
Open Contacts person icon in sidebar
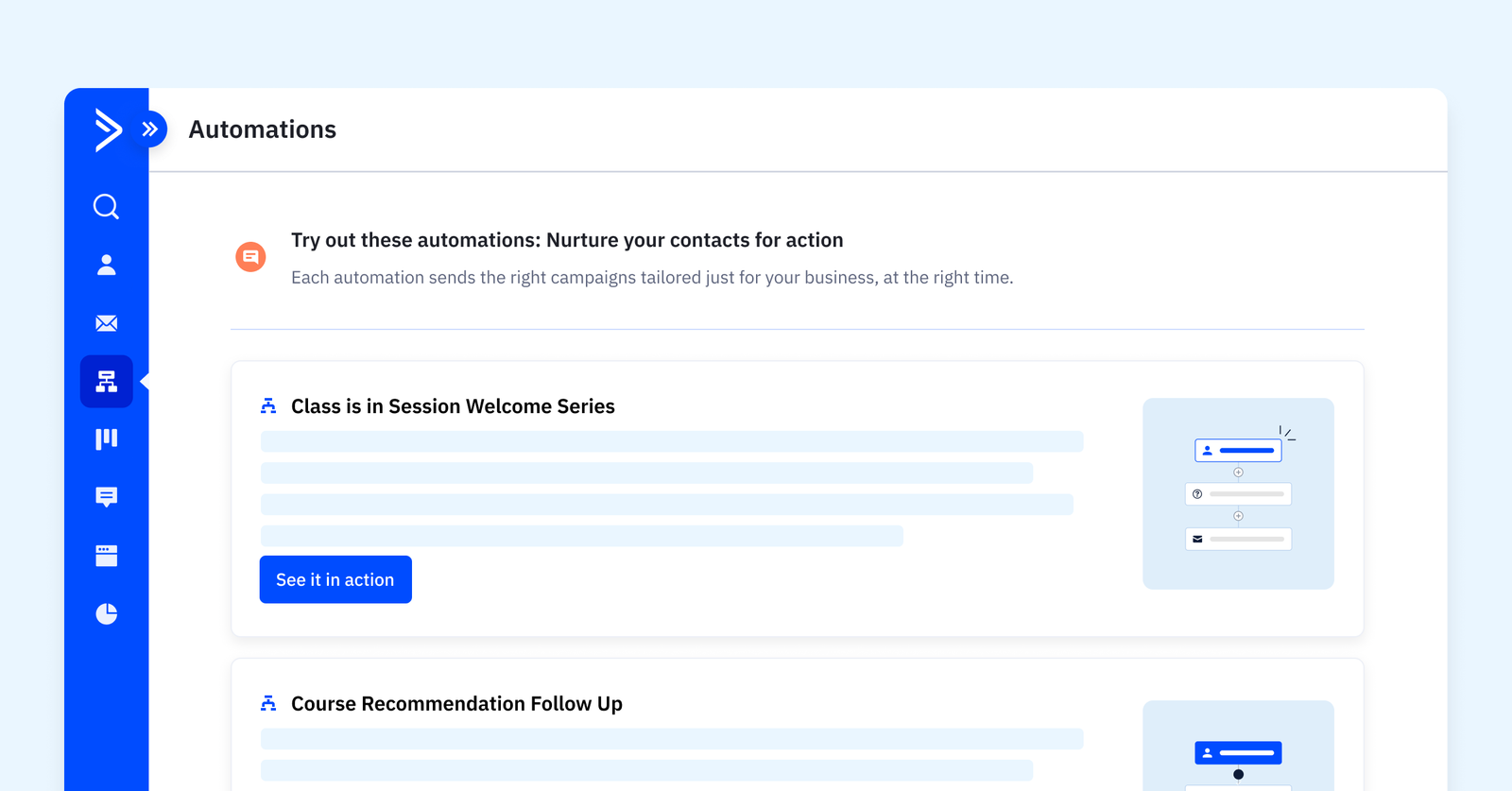(x=107, y=266)
